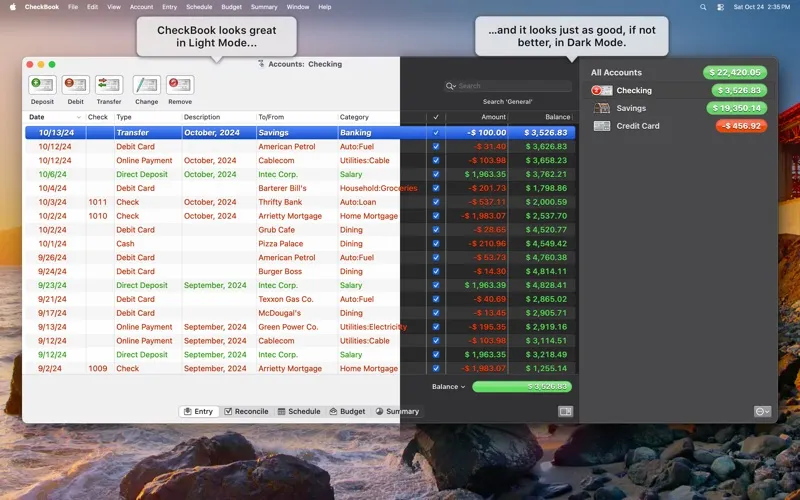The height and width of the screenshot is (500, 800).
Task: Select the Checking account icon in sidebar
Action: pyautogui.click(x=602, y=90)
